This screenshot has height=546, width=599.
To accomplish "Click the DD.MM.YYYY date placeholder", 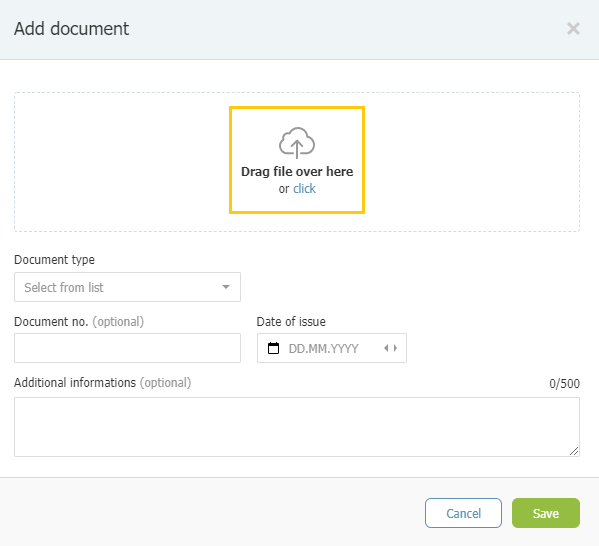I will pyautogui.click(x=323, y=348).
